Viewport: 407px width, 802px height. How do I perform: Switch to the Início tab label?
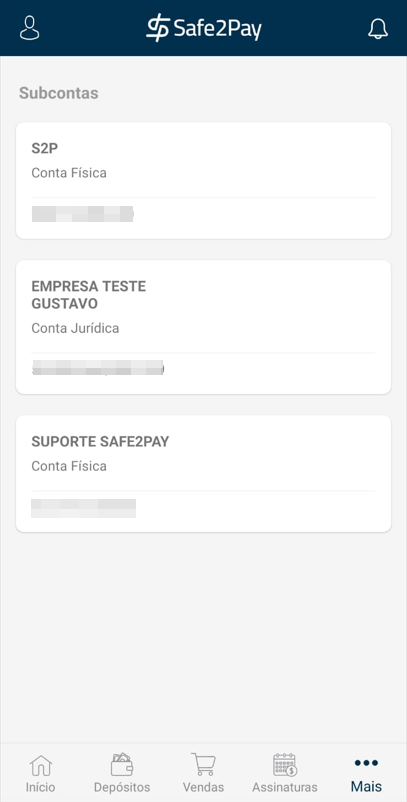click(x=40, y=787)
